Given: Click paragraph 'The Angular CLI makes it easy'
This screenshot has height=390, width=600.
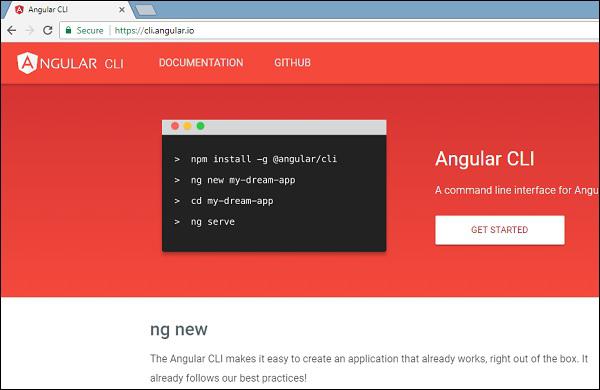Looking at the screenshot, I should click(x=369, y=359).
